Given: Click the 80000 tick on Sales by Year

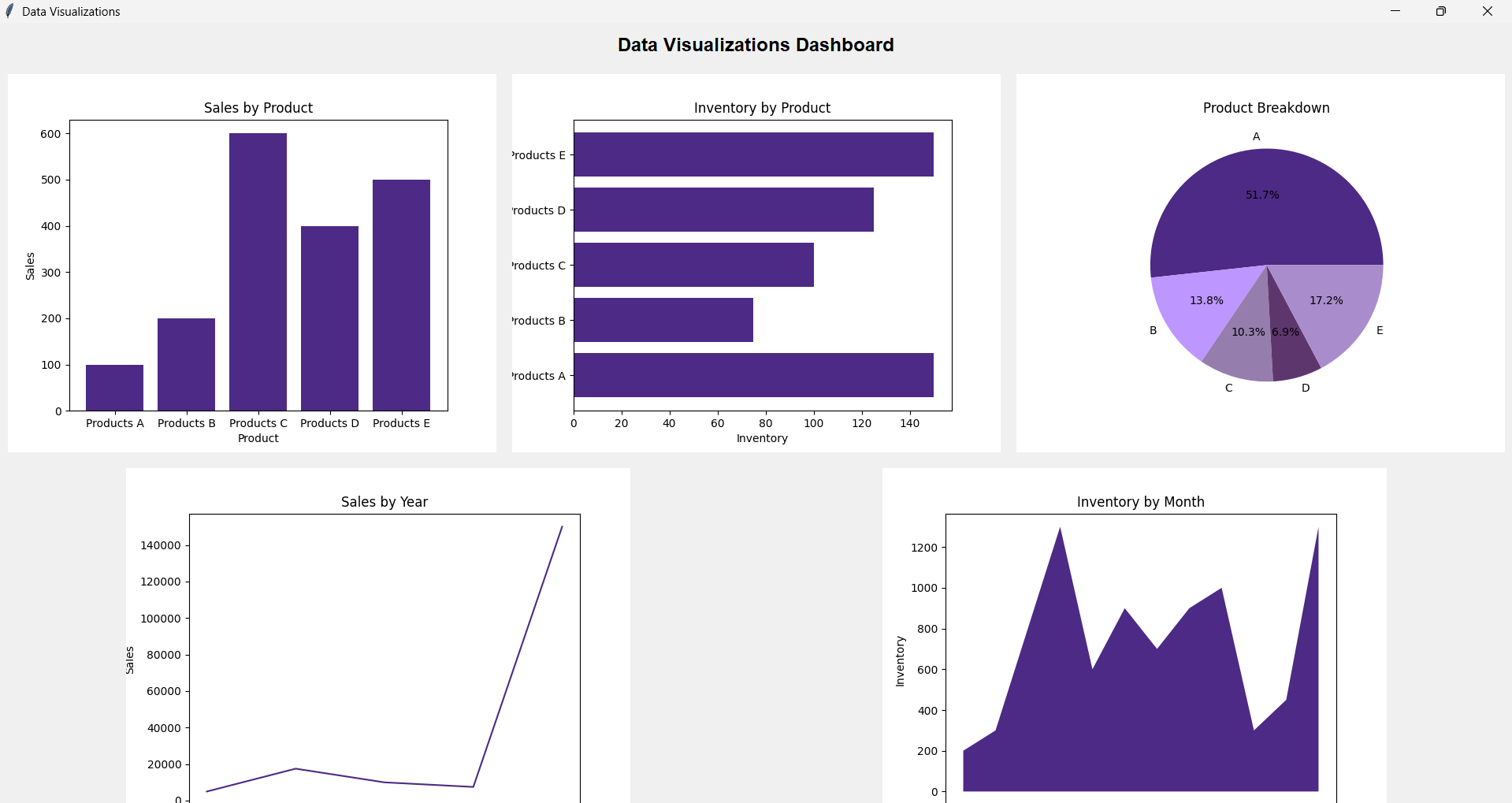Looking at the screenshot, I should pyautogui.click(x=164, y=655).
